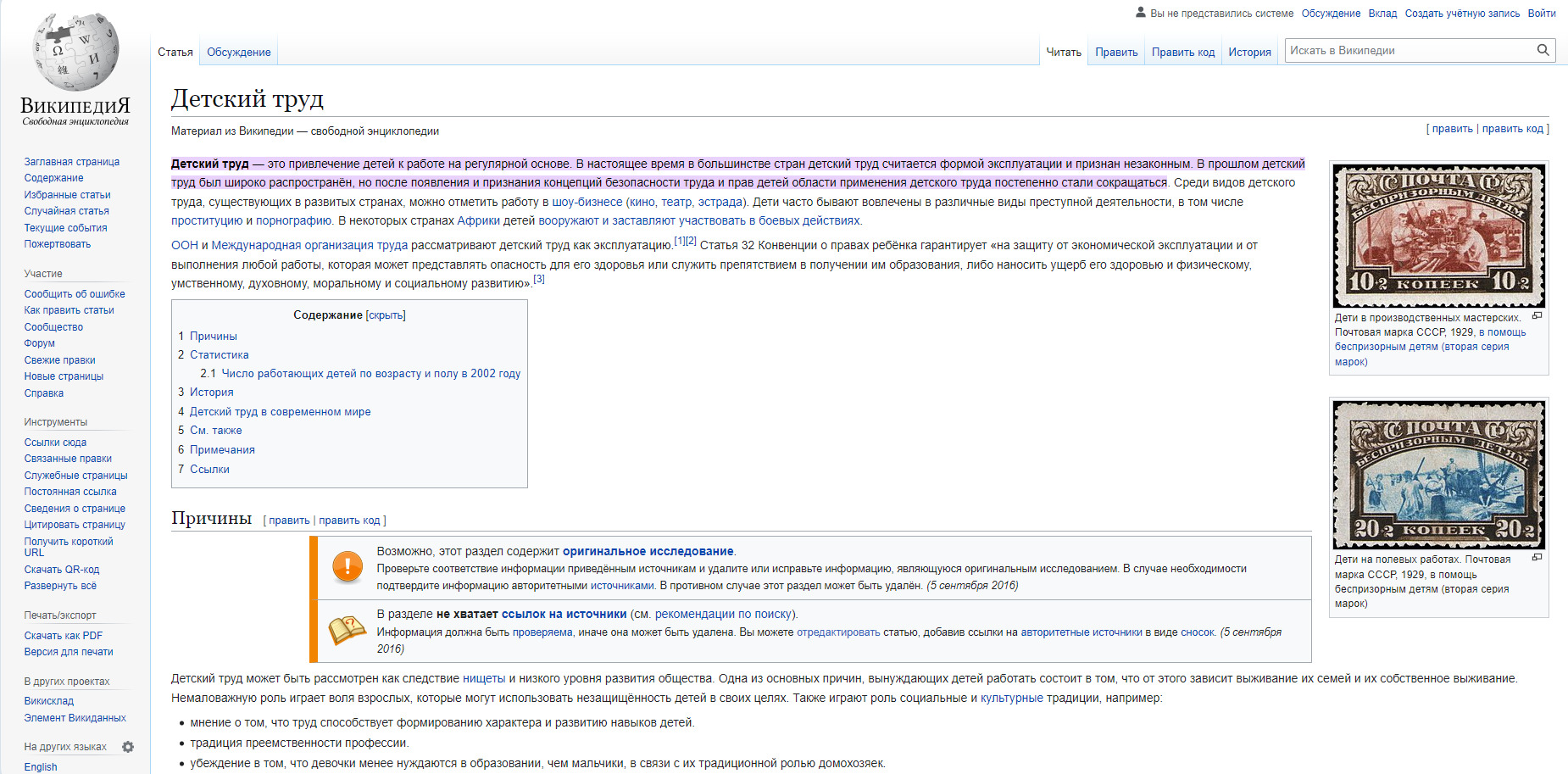Open Скачать как PDF link
The image size is (1568, 774).
pos(64,636)
